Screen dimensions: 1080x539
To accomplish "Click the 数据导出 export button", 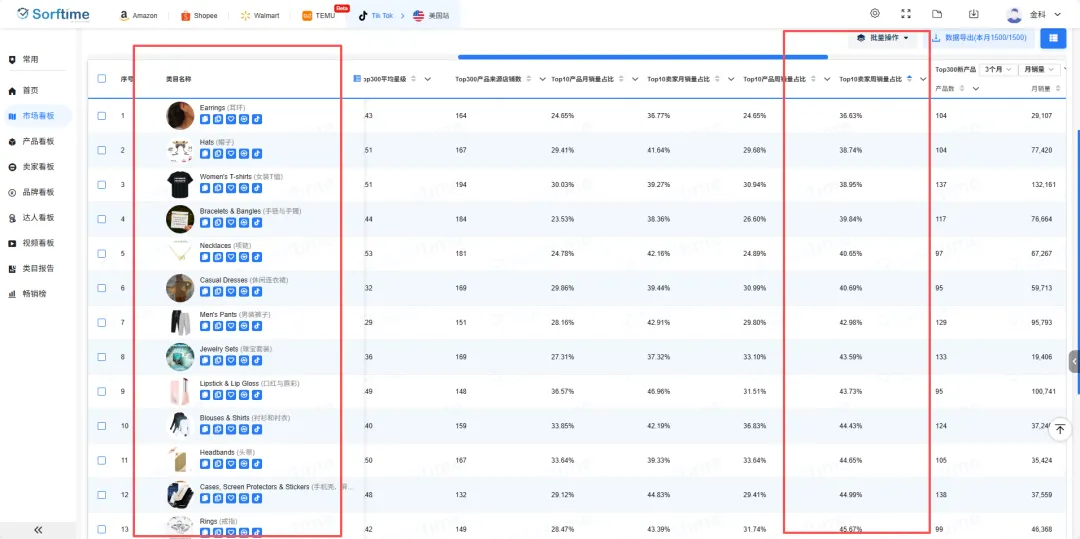I will (x=979, y=38).
